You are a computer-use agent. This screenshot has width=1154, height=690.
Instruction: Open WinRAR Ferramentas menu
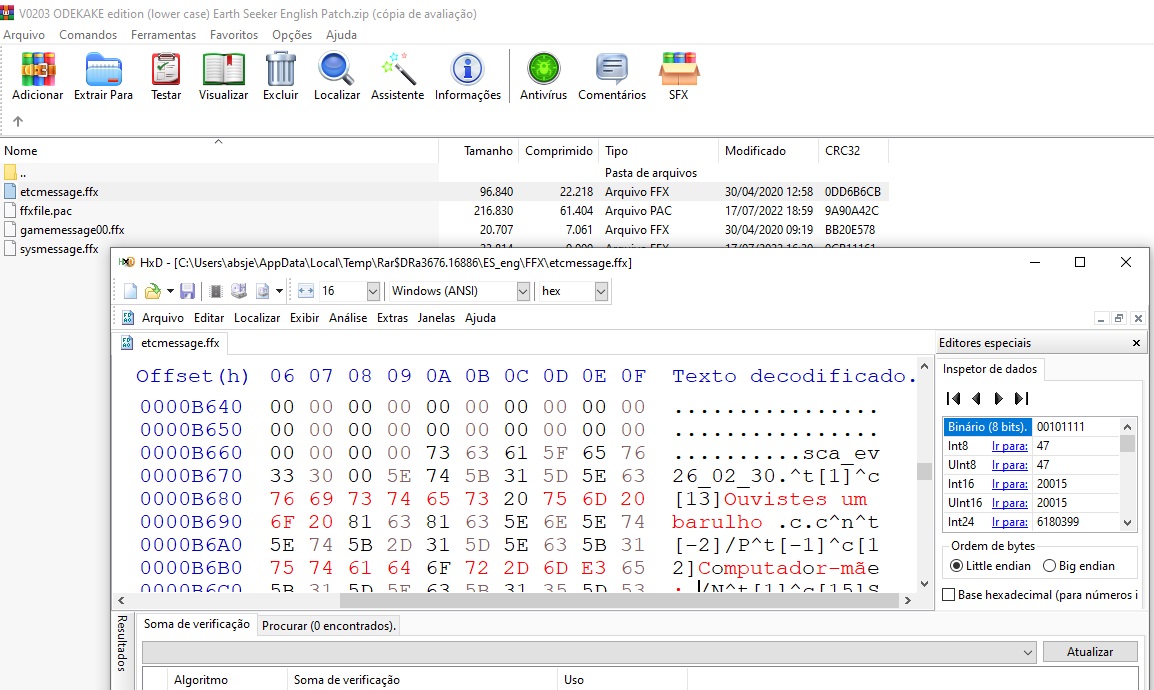(x=163, y=35)
